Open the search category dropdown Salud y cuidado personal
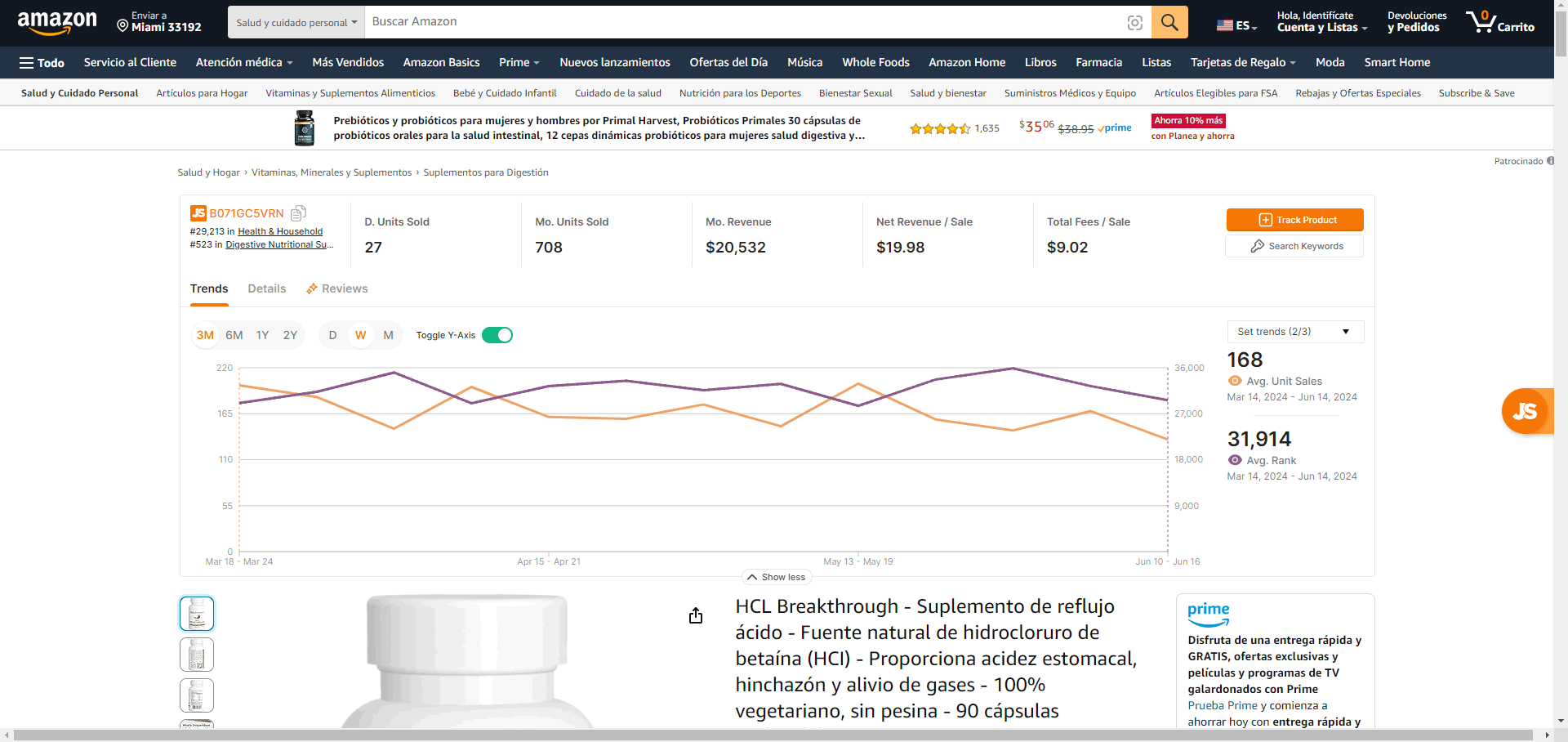 point(296,22)
